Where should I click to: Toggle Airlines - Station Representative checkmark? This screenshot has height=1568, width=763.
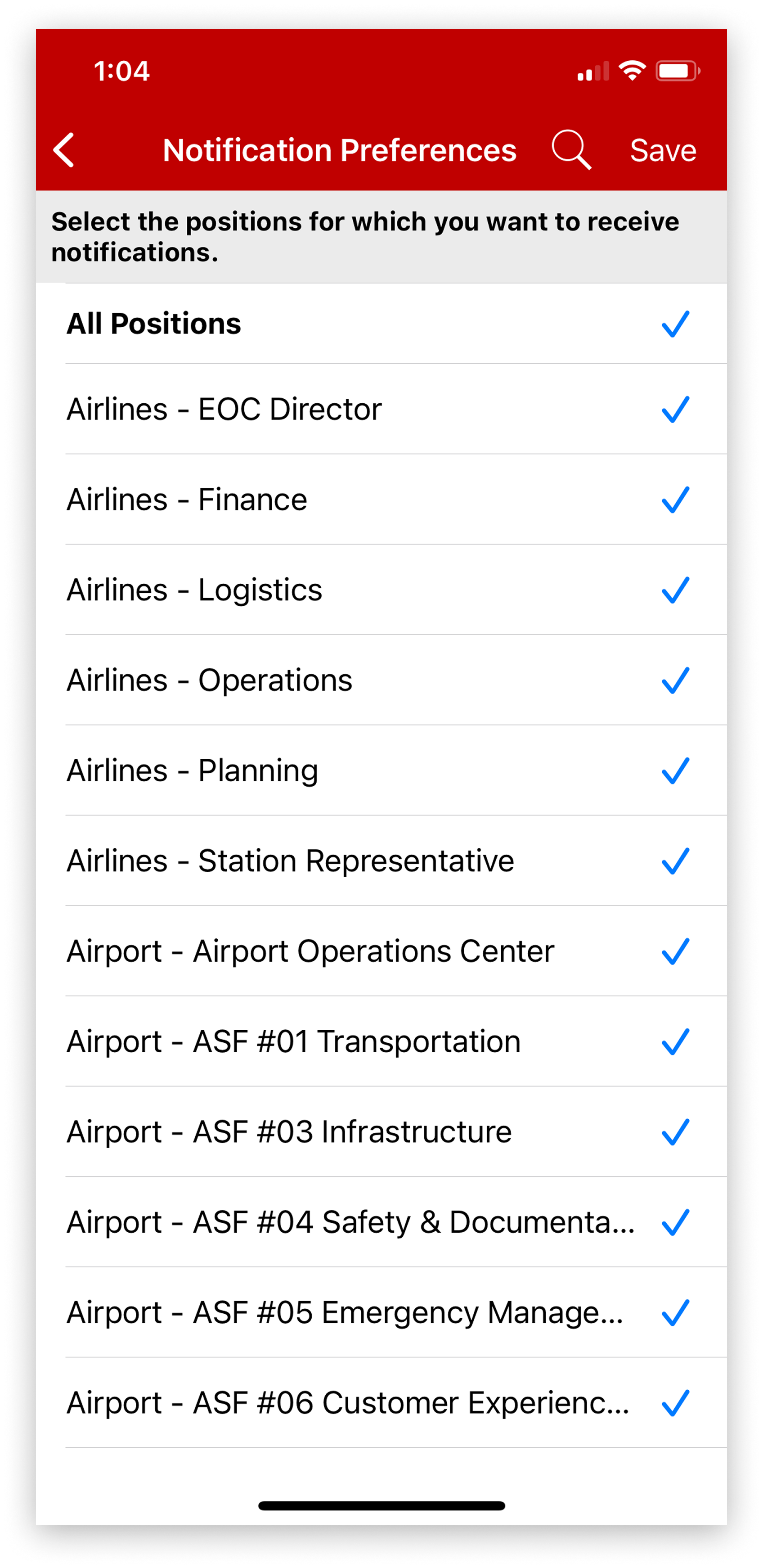(x=675, y=861)
